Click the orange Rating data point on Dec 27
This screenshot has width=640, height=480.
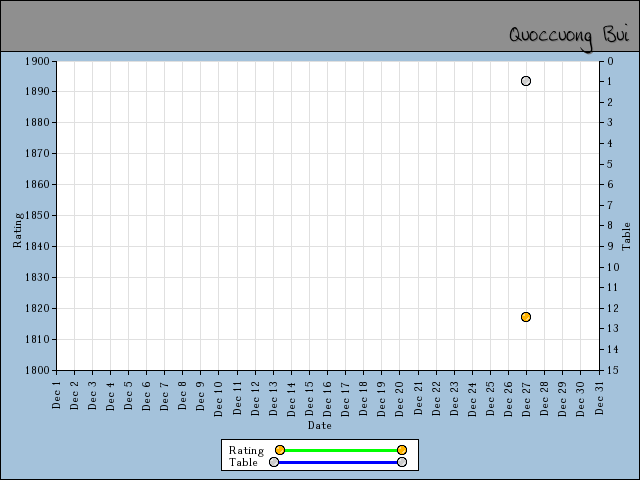coord(526,317)
